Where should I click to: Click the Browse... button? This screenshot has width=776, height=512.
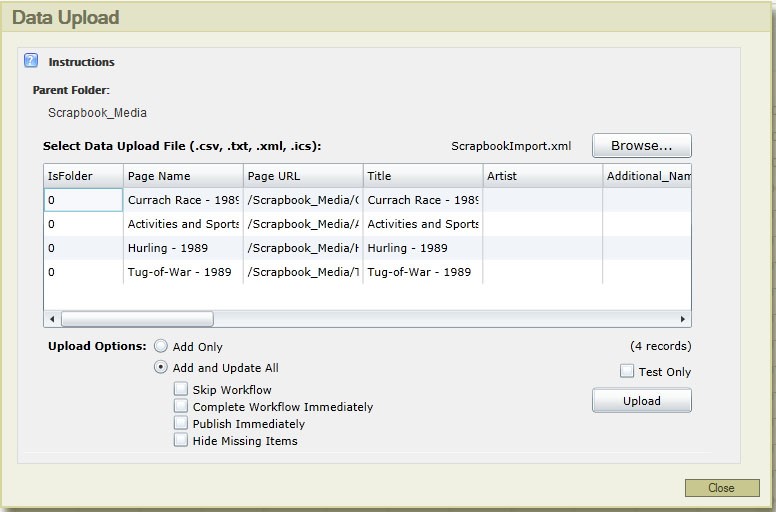point(641,145)
